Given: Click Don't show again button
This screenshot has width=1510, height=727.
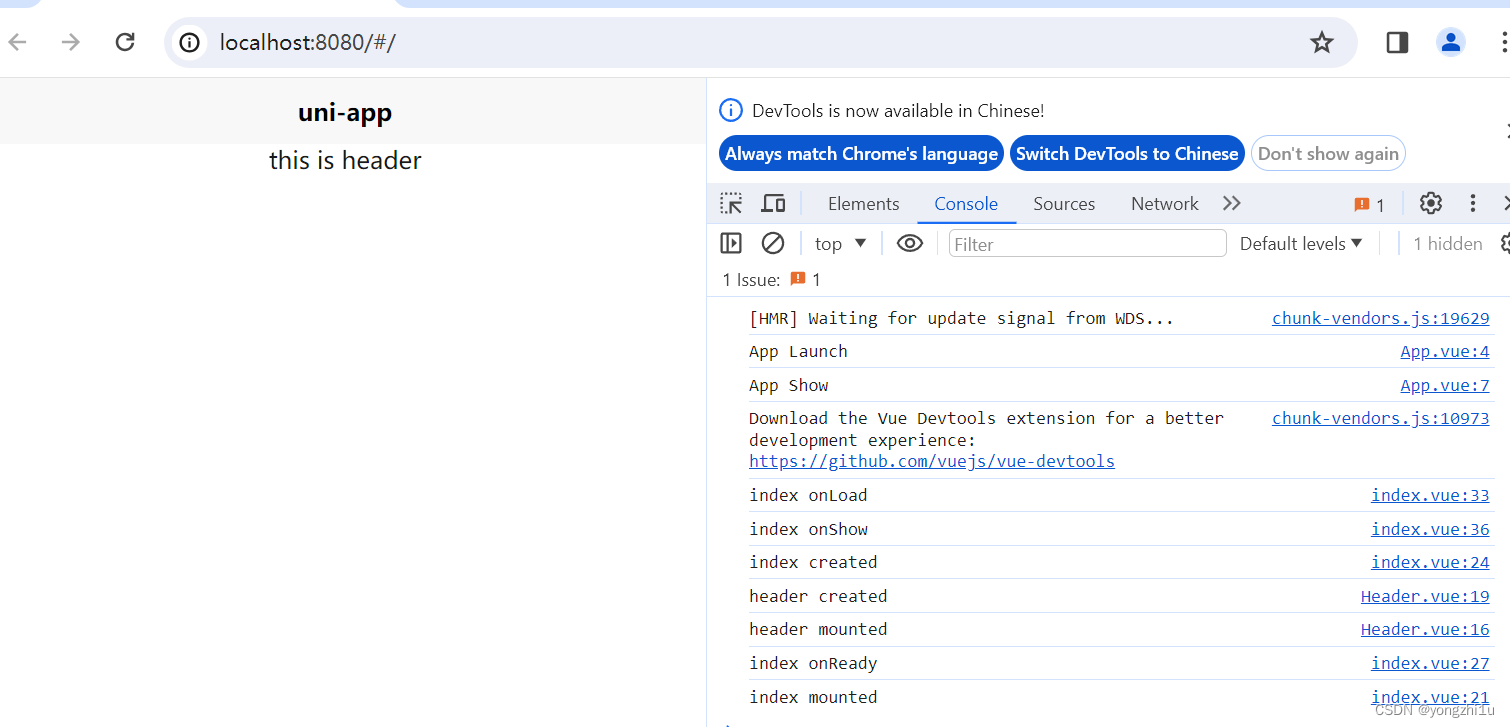Looking at the screenshot, I should click(1328, 154).
